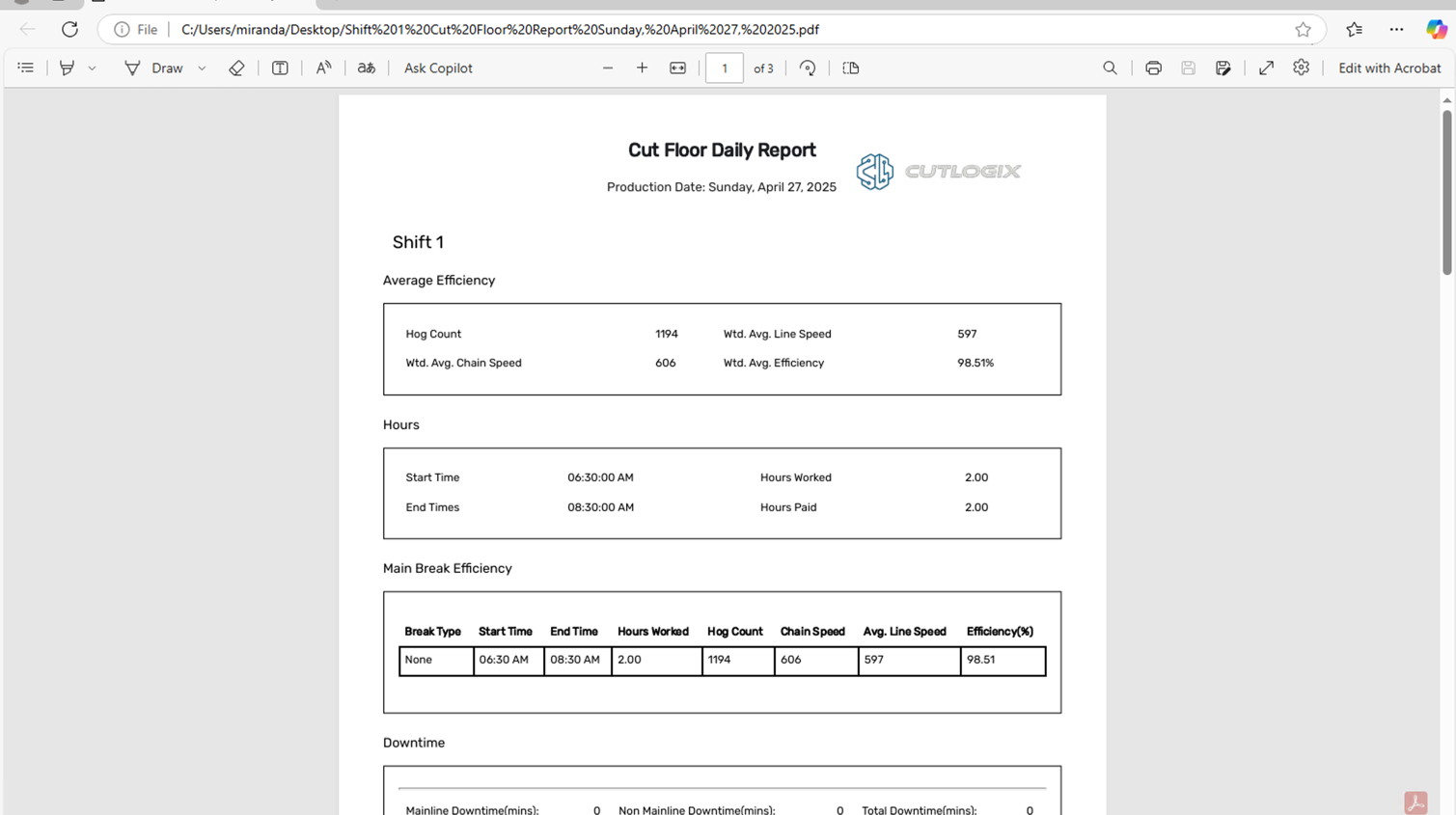Print the PDF document
The width and height of the screenshot is (1456, 815).
pos(1153,68)
